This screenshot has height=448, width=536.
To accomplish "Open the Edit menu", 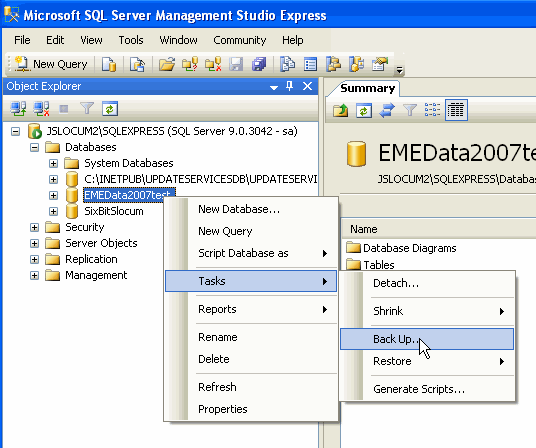I will pyautogui.click(x=55, y=40).
